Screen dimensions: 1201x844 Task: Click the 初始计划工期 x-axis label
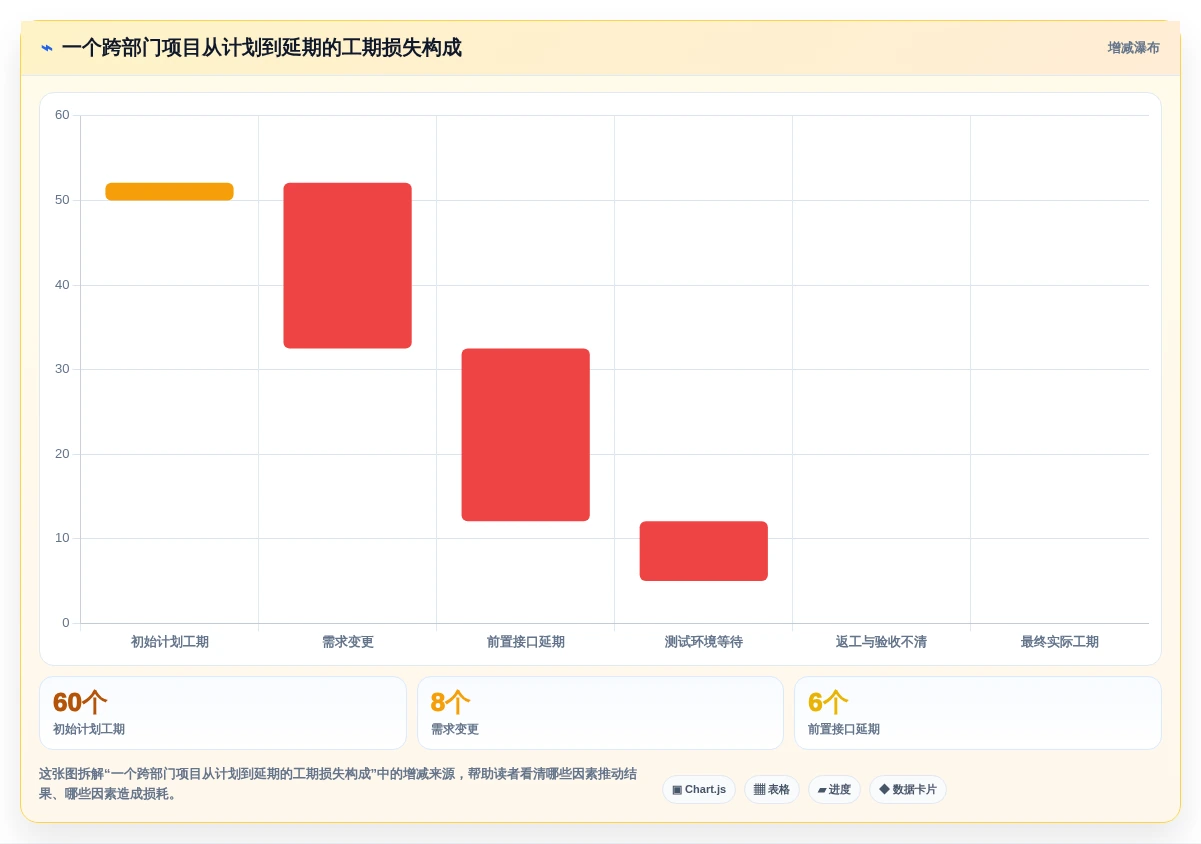pyautogui.click(x=170, y=642)
